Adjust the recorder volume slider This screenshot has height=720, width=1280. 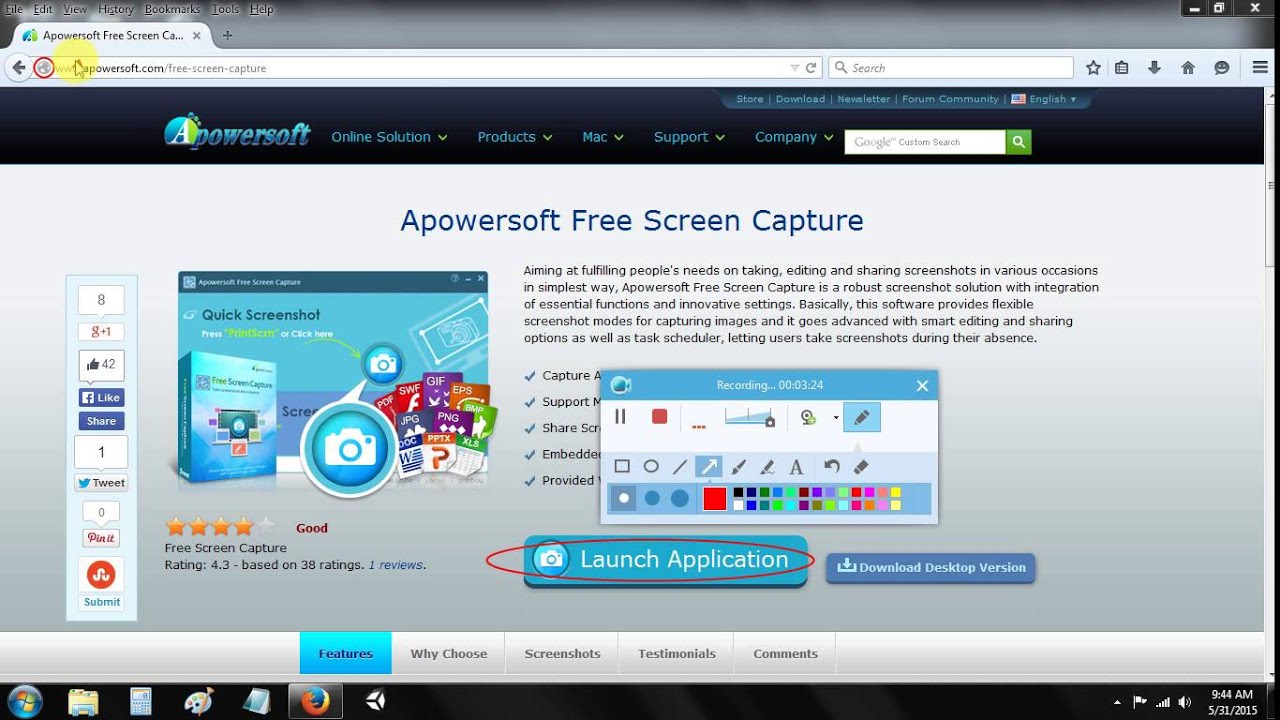tap(750, 418)
